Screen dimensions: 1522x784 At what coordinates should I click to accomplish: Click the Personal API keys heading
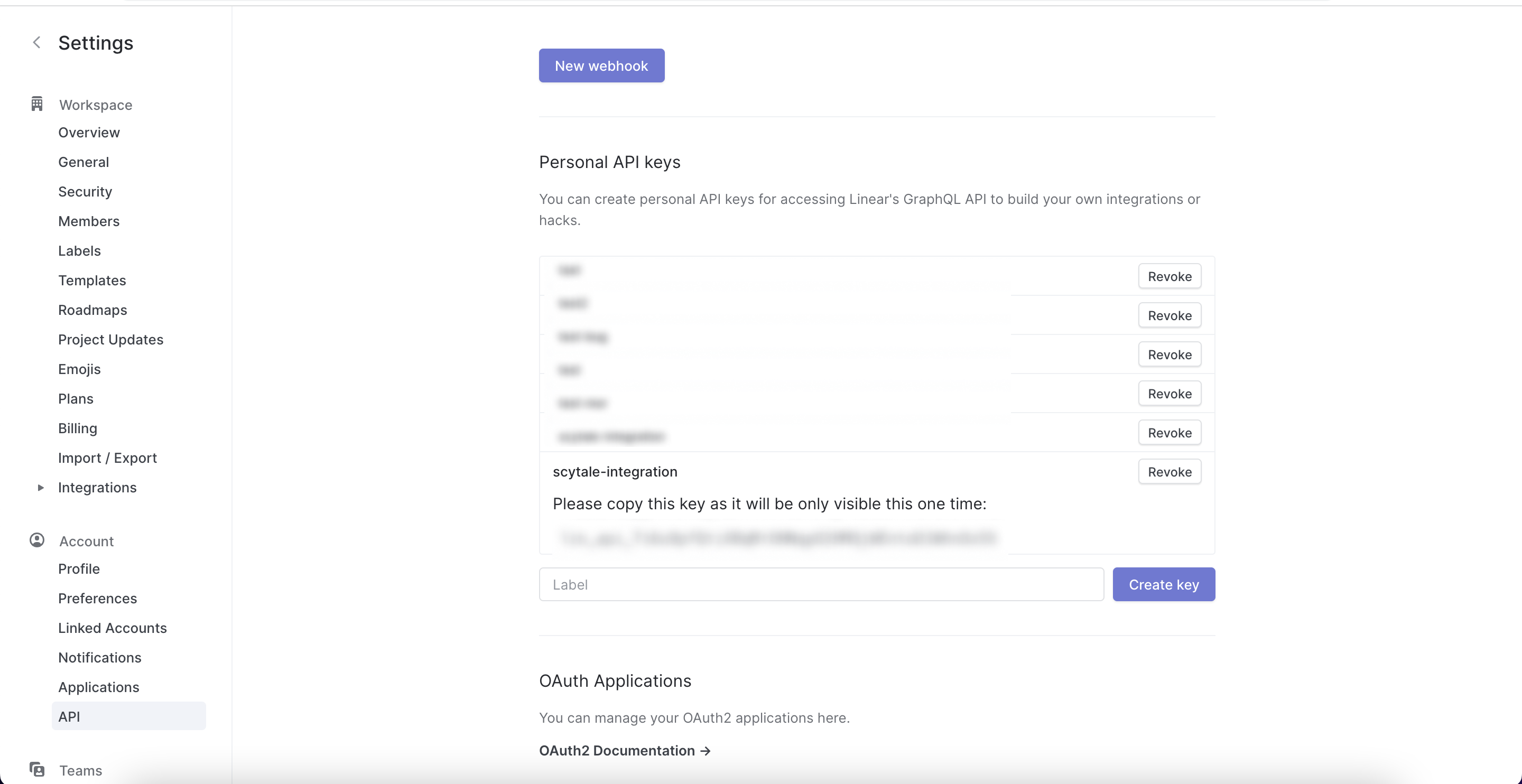click(x=610, y=162)
